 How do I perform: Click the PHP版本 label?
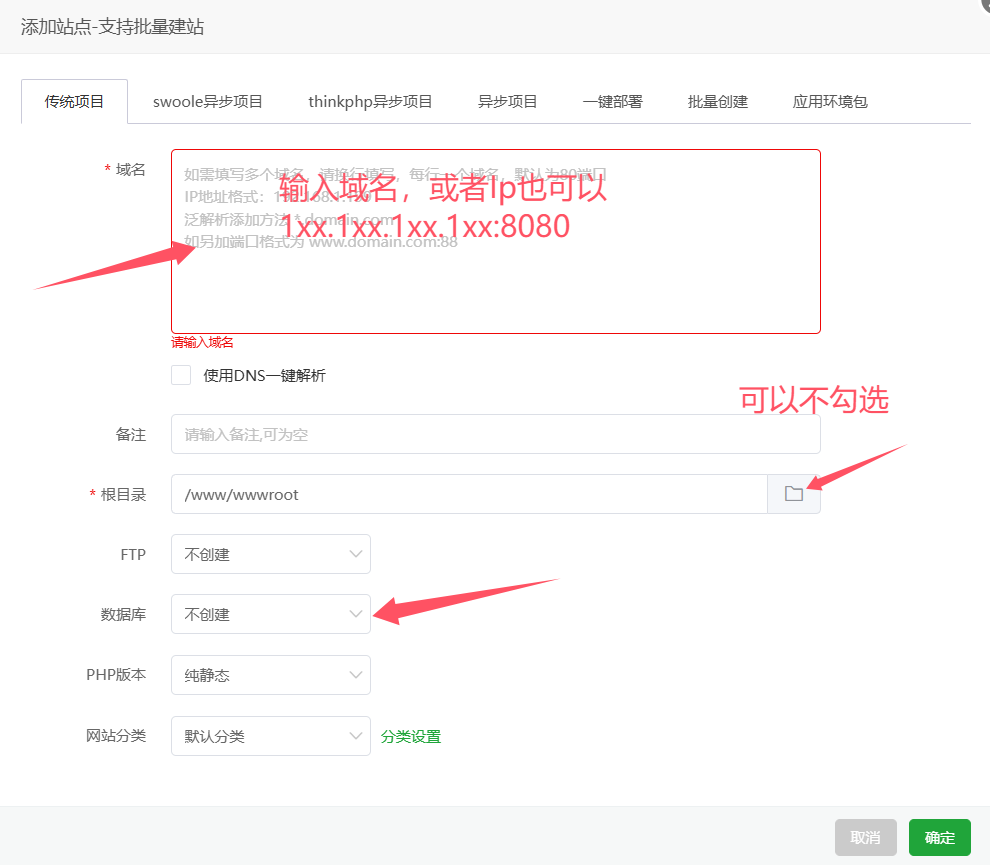click(x=116, y=675)
